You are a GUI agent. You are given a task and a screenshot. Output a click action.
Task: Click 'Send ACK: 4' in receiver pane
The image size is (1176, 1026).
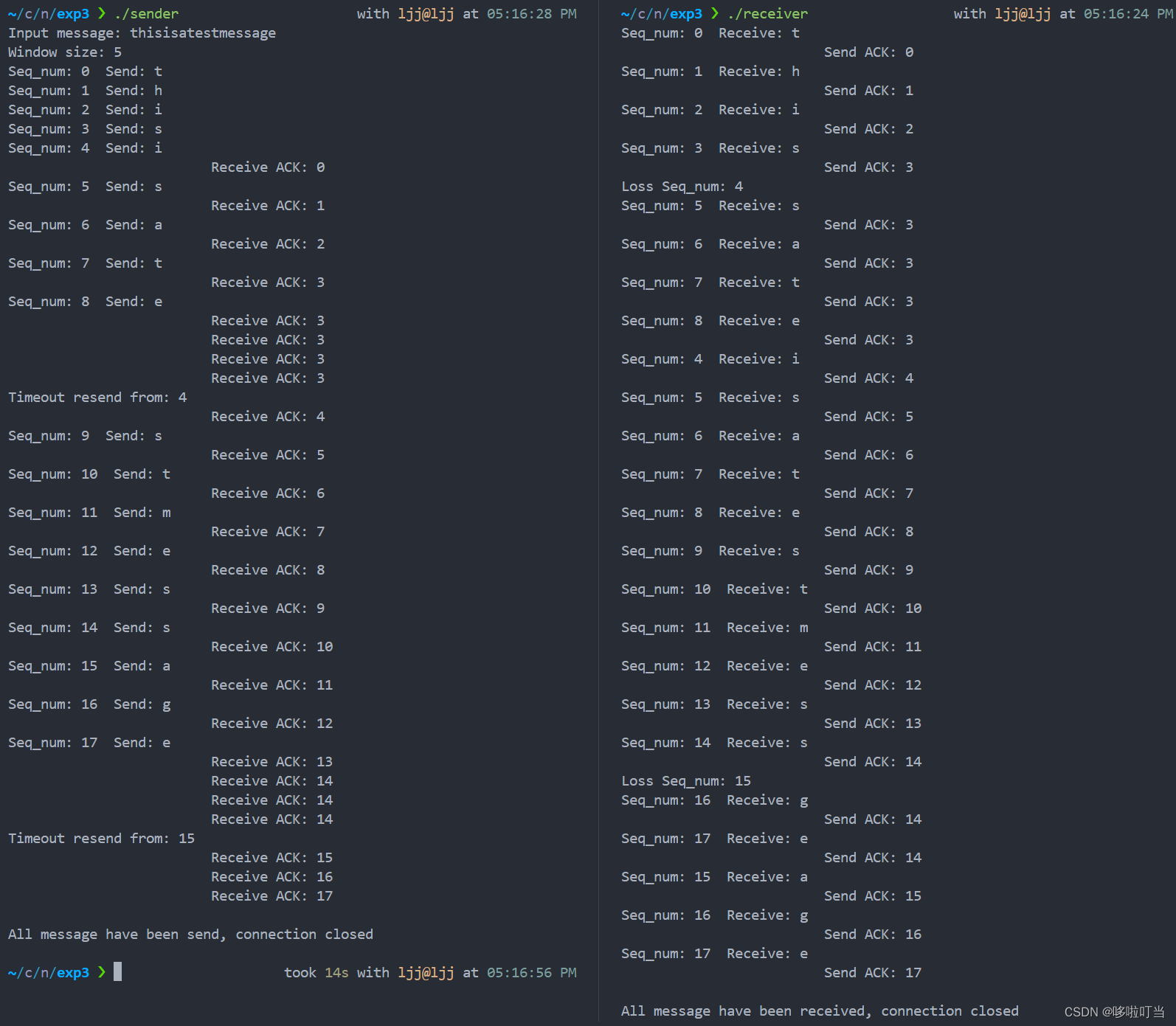click(x=868, y=378)
